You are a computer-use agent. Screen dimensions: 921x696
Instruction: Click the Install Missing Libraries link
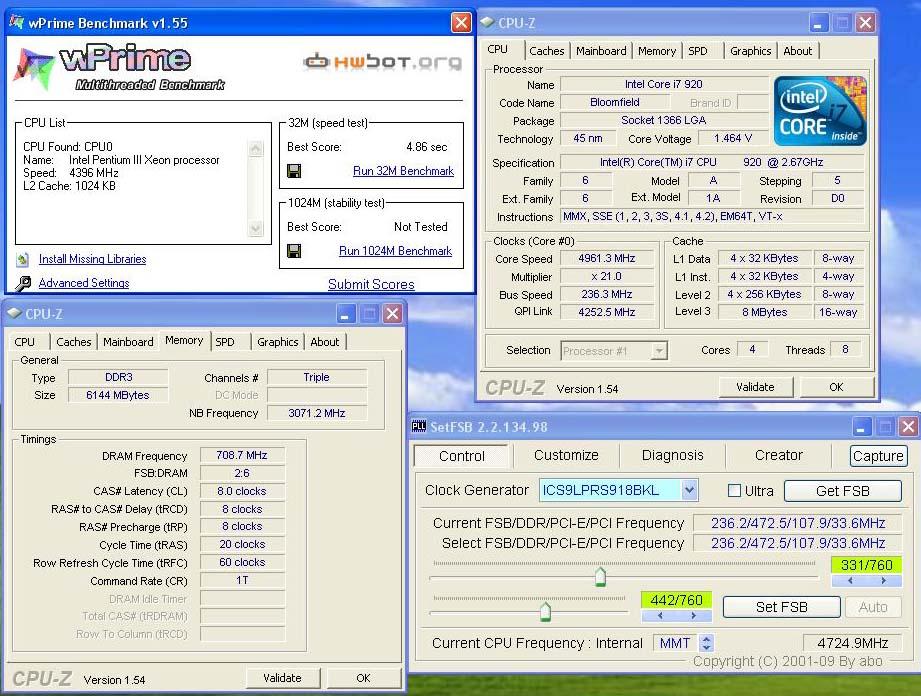[92, 259]
